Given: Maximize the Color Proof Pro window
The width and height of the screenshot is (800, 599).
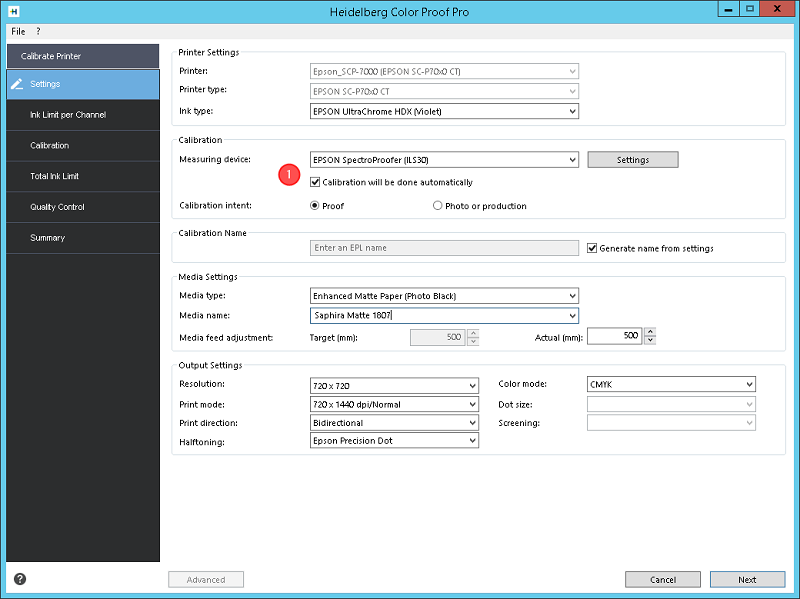Looking at the screenshot, I should (x=749, y=9).
